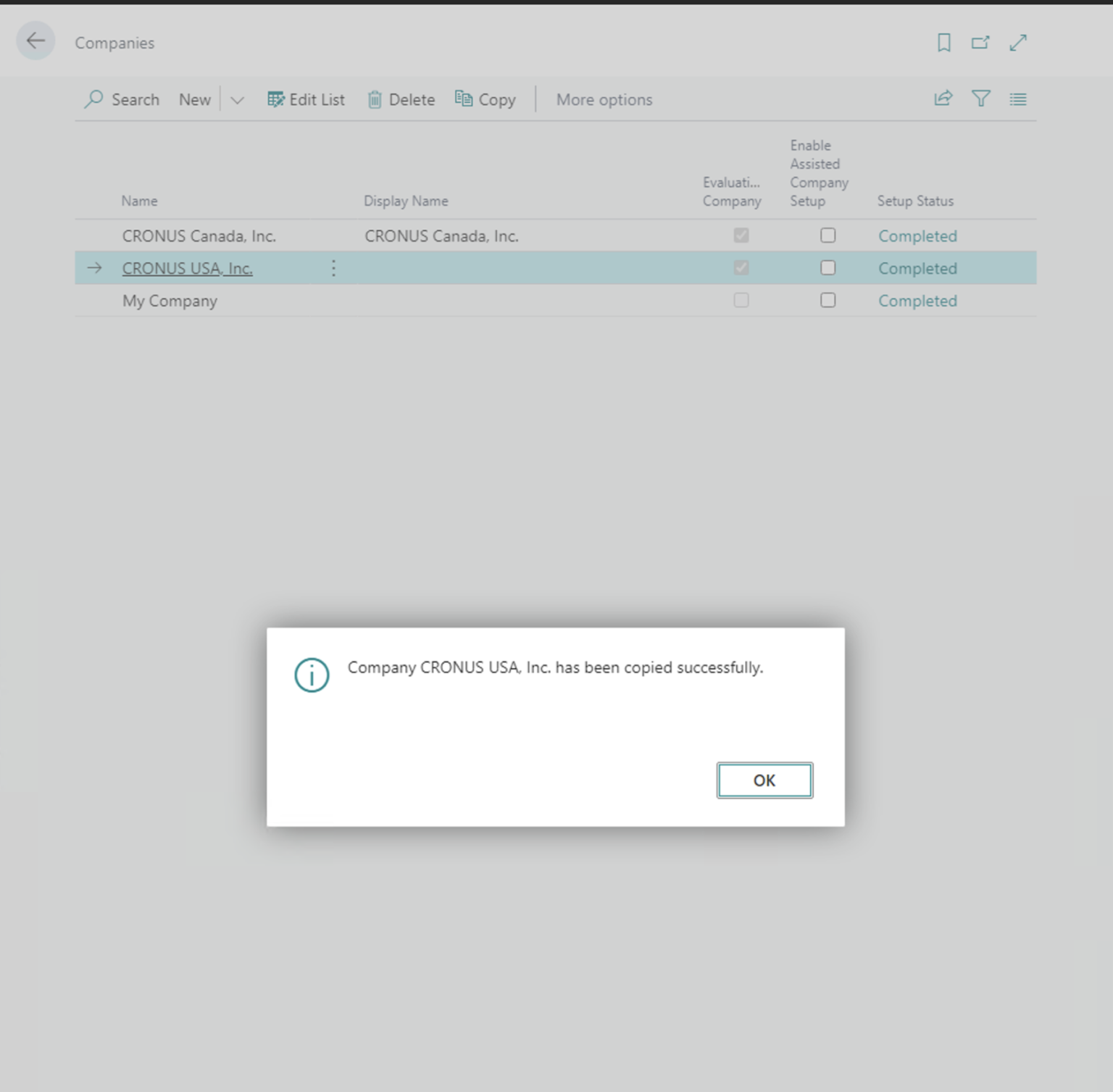
Task: Click the share icon near the filter
Action: [943, 99]
